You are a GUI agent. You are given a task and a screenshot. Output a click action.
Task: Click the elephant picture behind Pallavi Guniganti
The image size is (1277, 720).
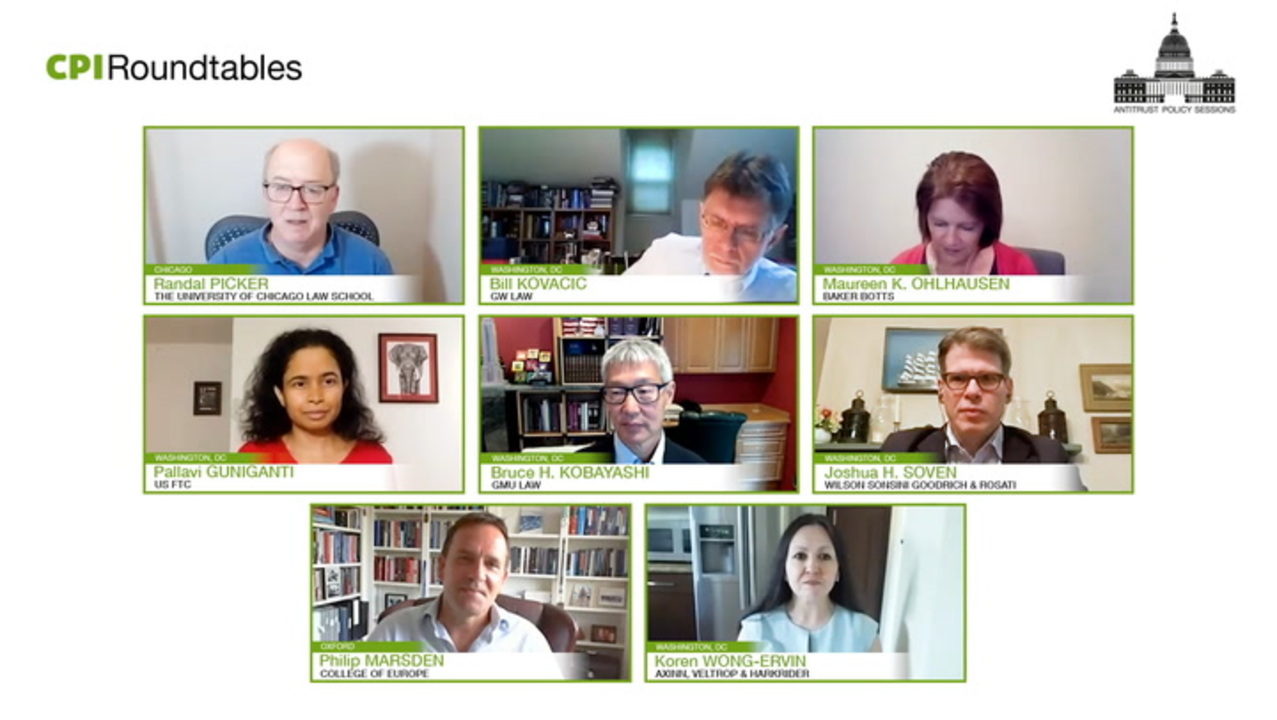(x=408, y=368)
